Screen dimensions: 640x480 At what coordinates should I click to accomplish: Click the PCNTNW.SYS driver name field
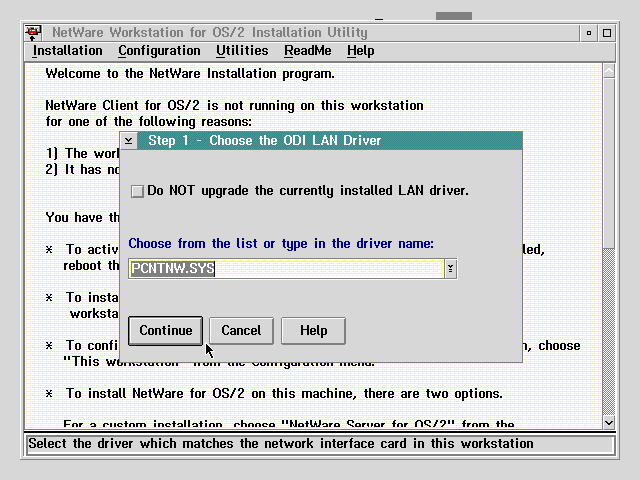286,269
